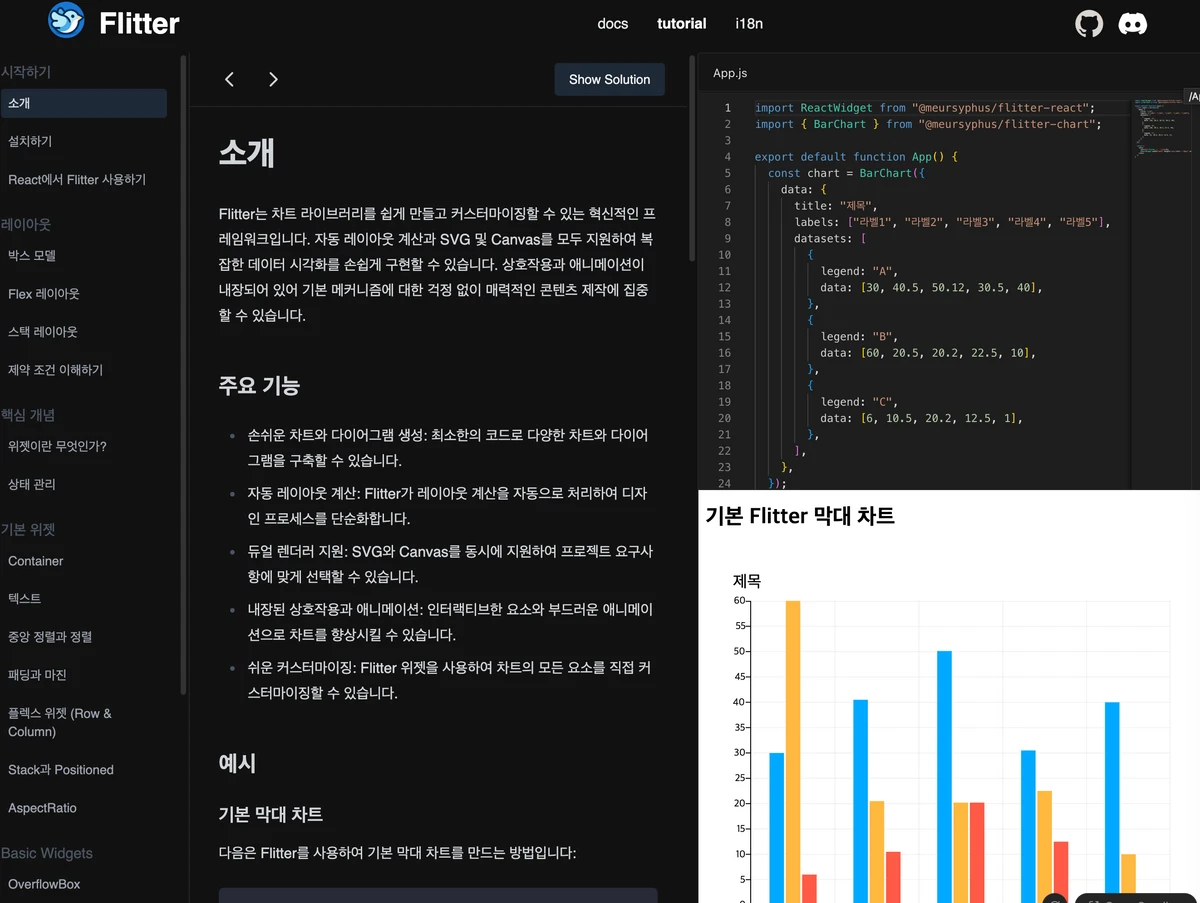Screen dimensions: 1200x903
Task: Click the 기본 위젯 section heading
Action: coord(28,529)
